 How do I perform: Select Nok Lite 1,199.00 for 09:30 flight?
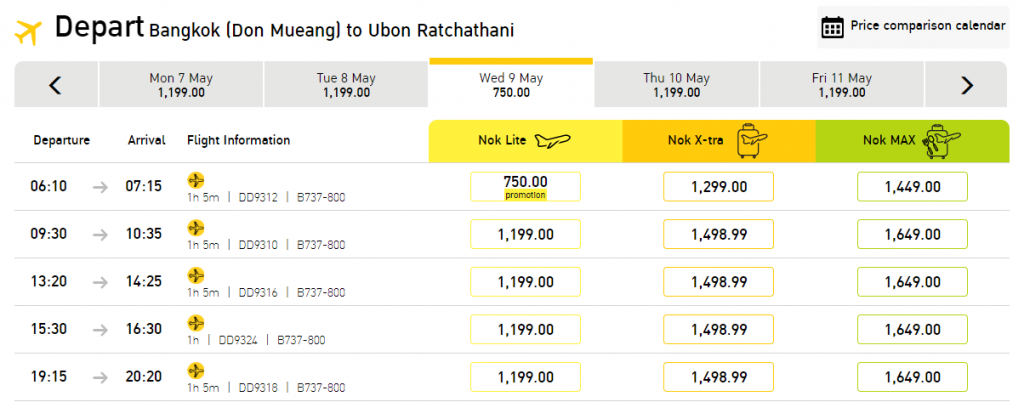pyautogui.click(x=525, y=234)
